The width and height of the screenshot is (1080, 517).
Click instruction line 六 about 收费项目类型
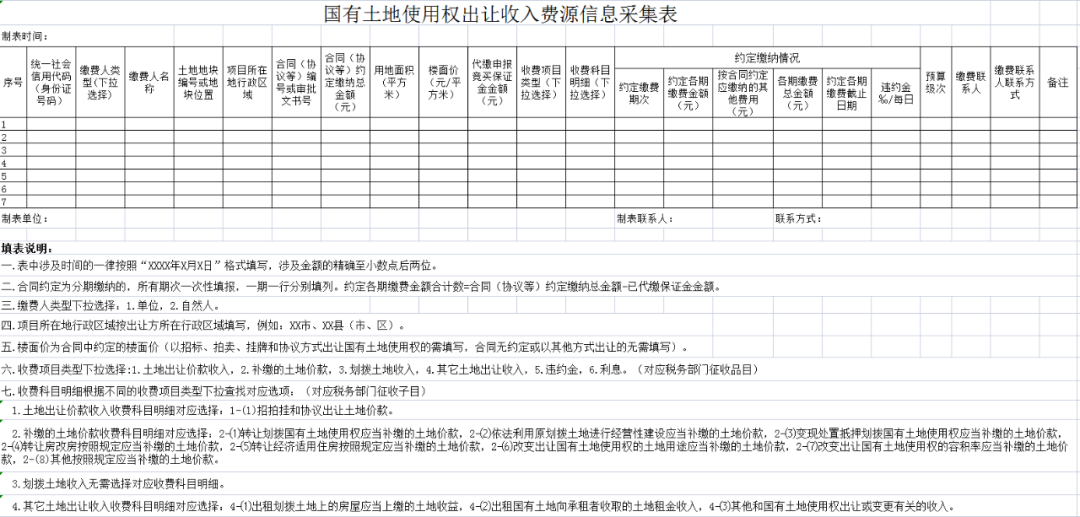[x=380, y=370]
